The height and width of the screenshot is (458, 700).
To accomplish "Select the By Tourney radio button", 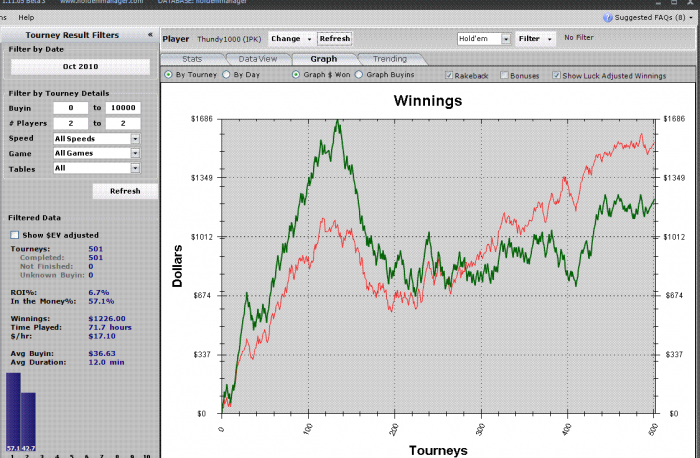I will click(x=168, y=75).
